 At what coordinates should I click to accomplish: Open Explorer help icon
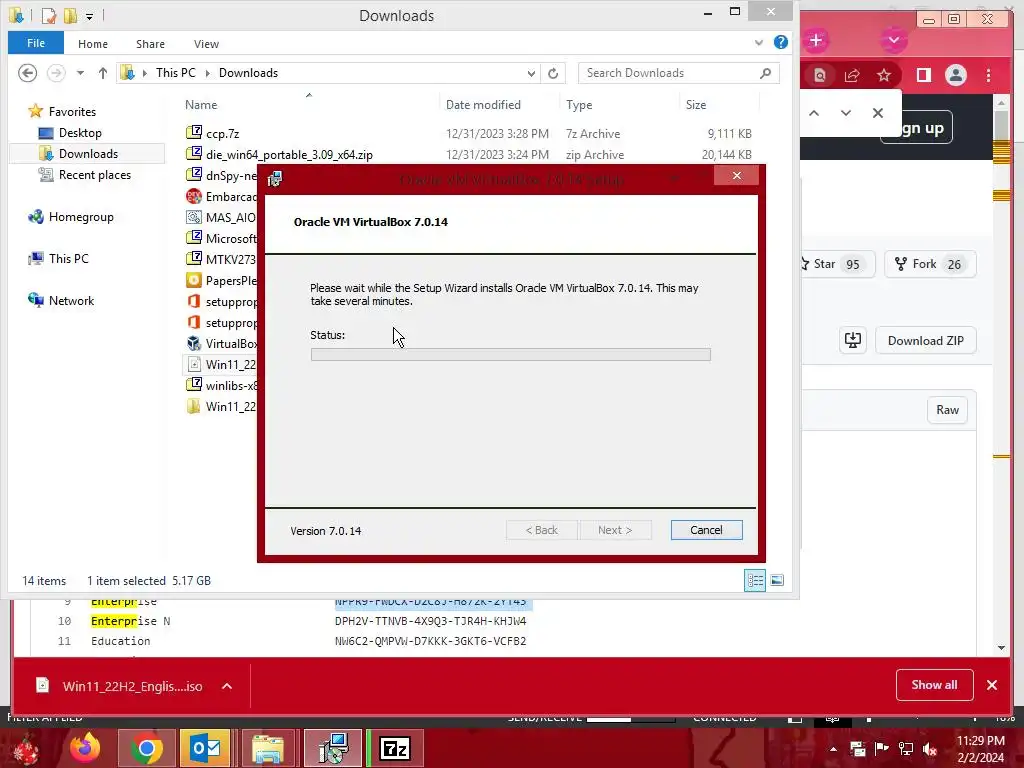coord(780,42)
